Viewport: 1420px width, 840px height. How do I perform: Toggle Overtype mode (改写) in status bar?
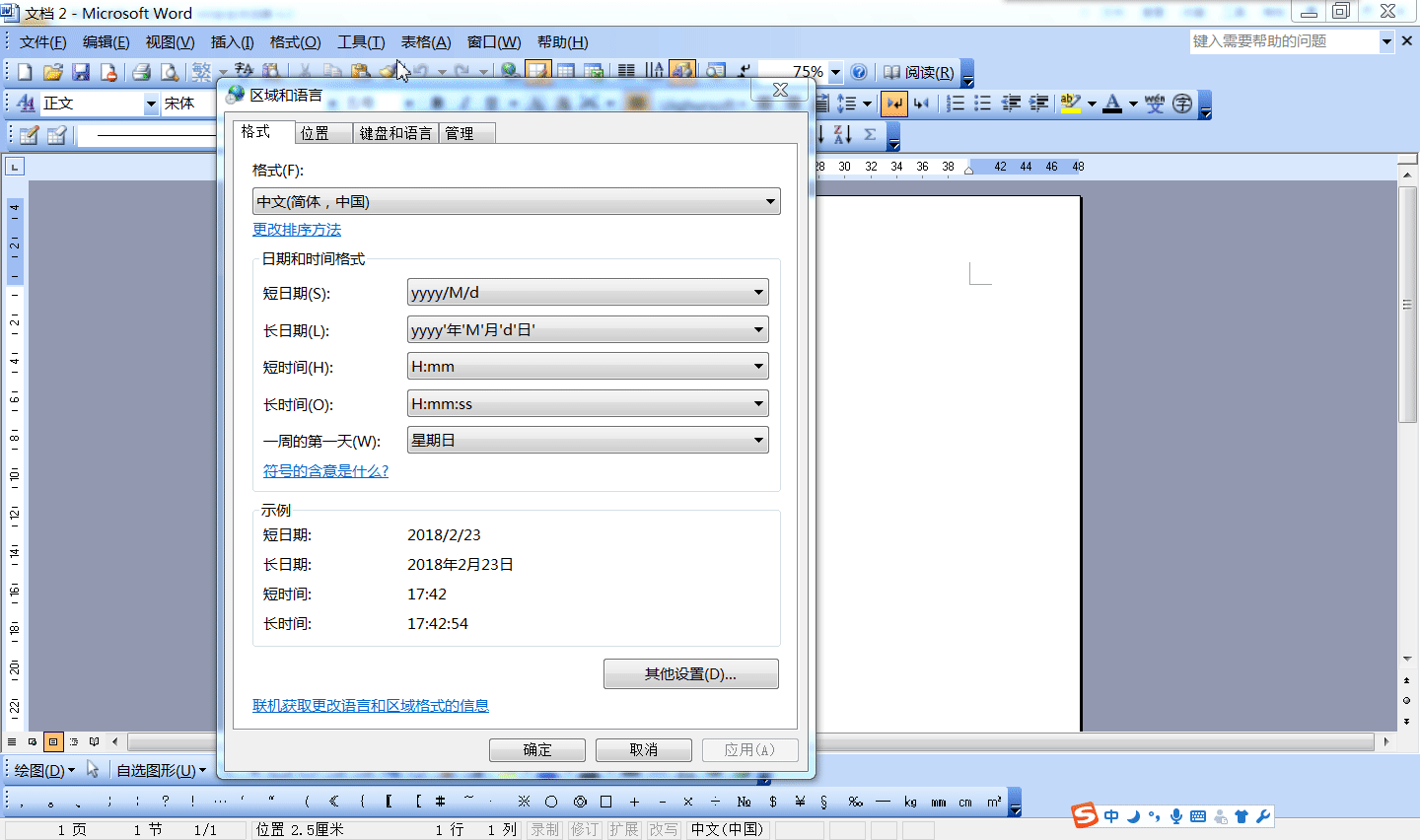point(663,829)
